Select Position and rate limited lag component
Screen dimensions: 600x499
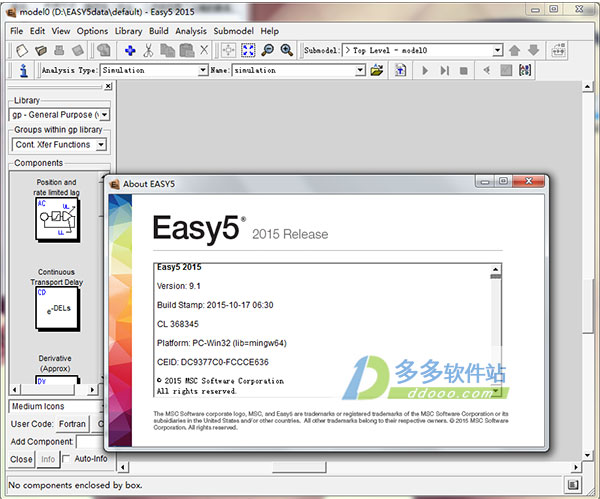coord(57,219)
